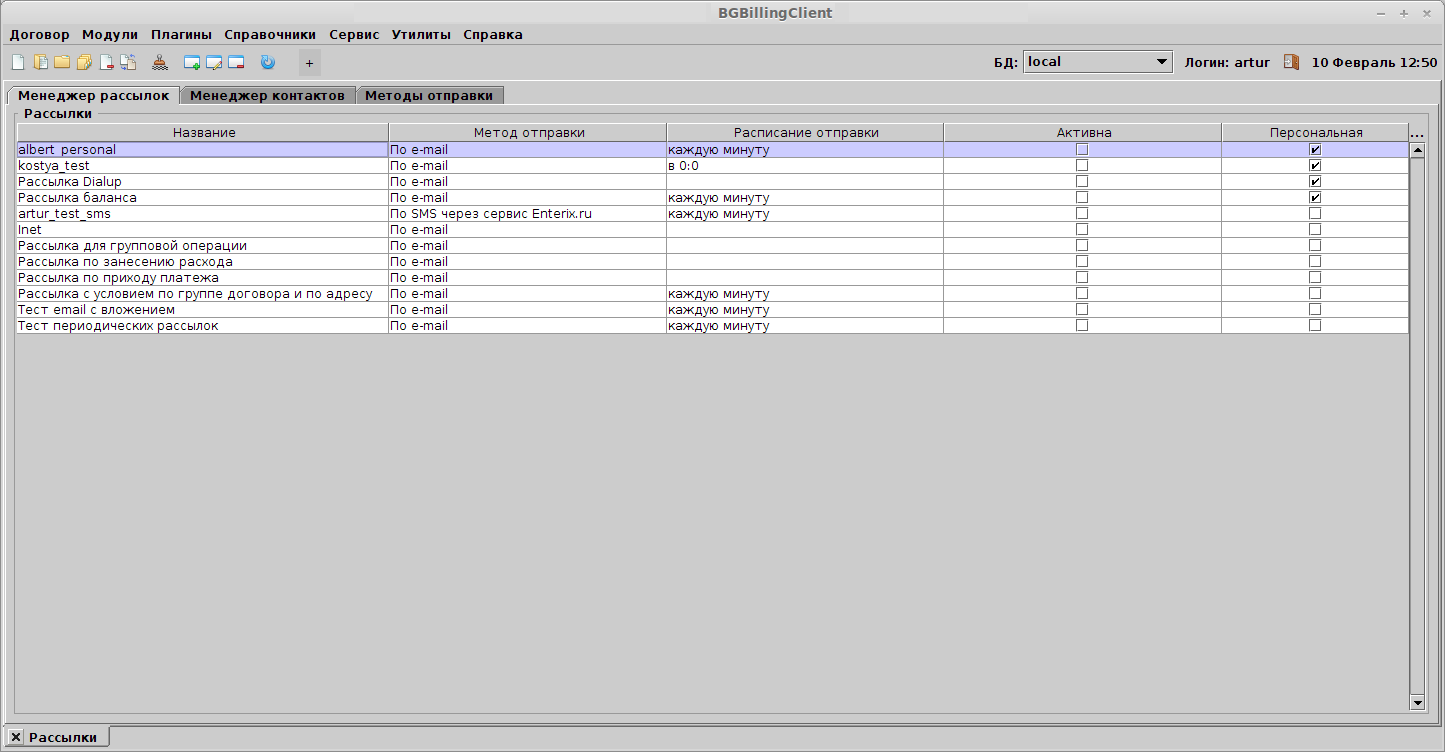1445x752 pixels.
Task: Click the stamp icon in the toolbar
Action: tap(160, 62)
